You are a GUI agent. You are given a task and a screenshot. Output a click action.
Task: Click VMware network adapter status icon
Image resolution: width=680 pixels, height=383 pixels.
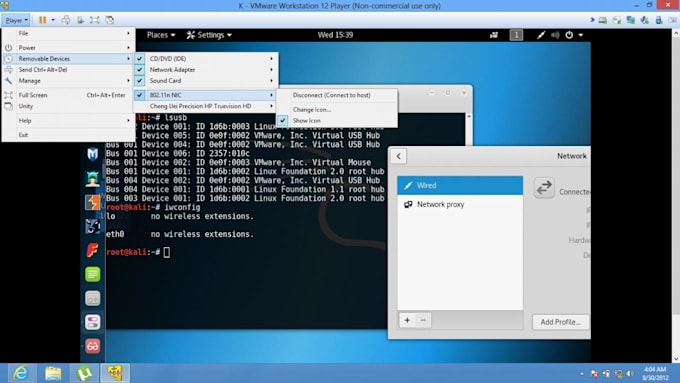pos(631,20)
